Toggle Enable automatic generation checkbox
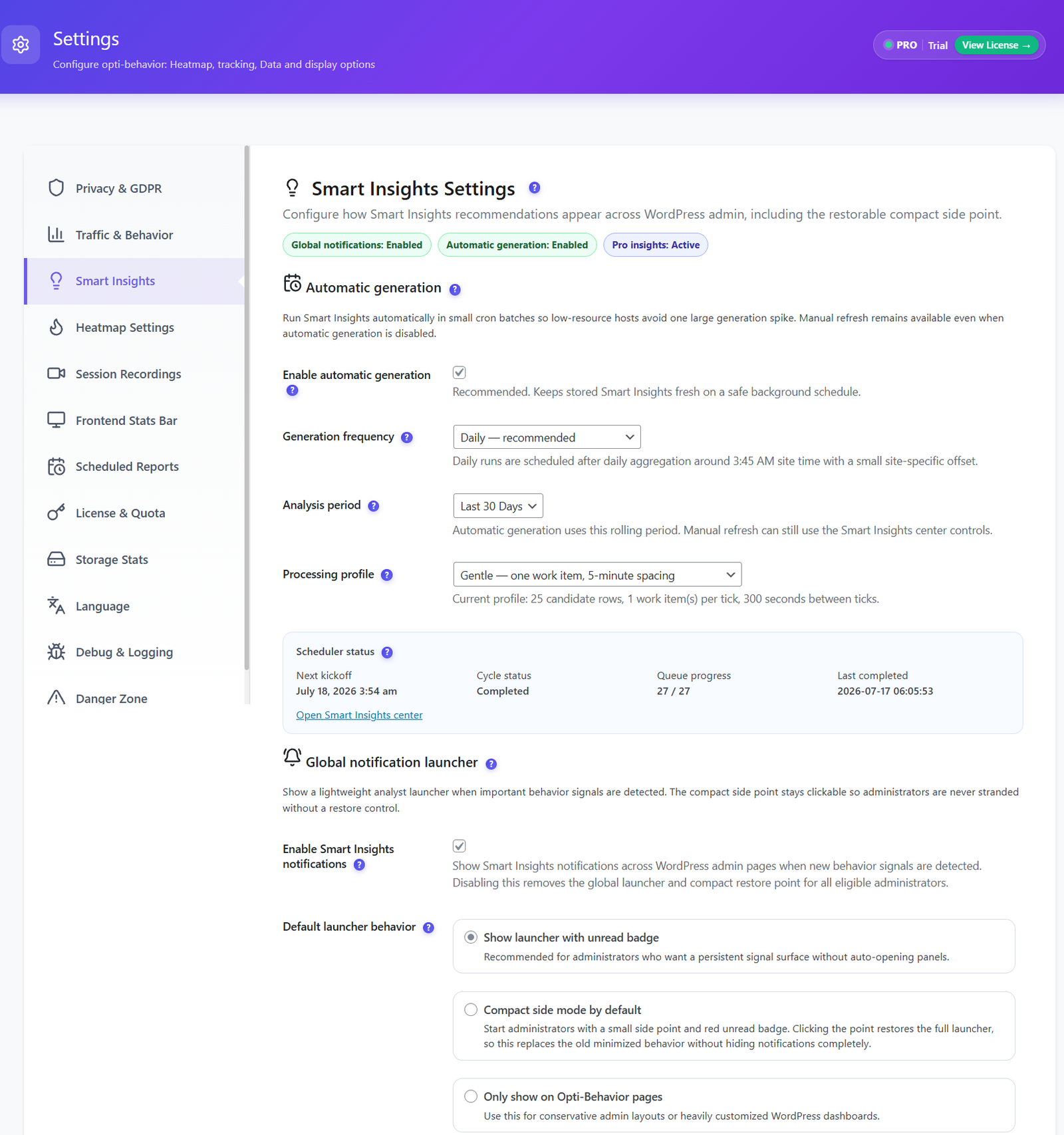 pos(459,372)
